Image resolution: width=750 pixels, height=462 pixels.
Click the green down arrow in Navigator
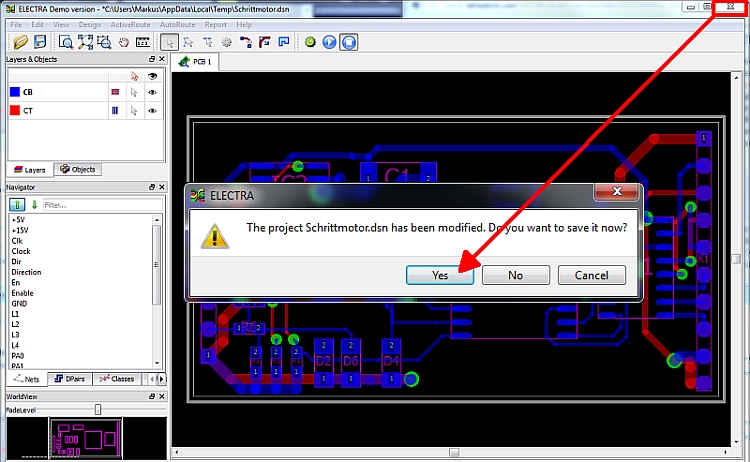pyautogui.click(x=33, y=205)
